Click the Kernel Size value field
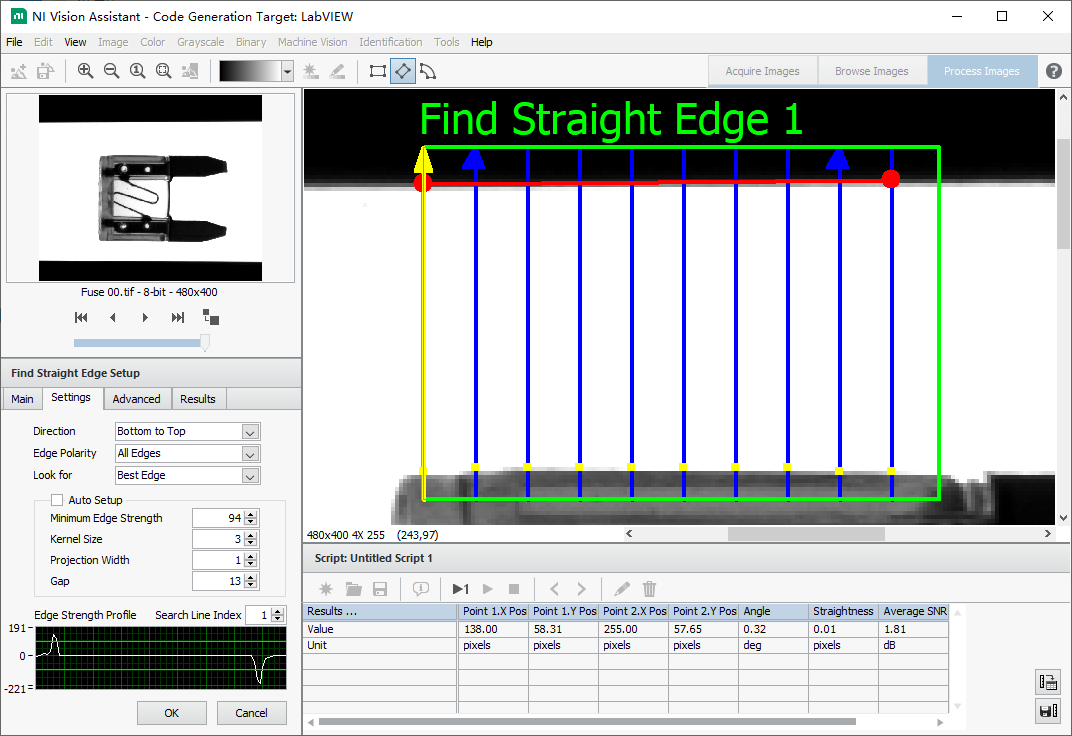 tap(219, 539)
